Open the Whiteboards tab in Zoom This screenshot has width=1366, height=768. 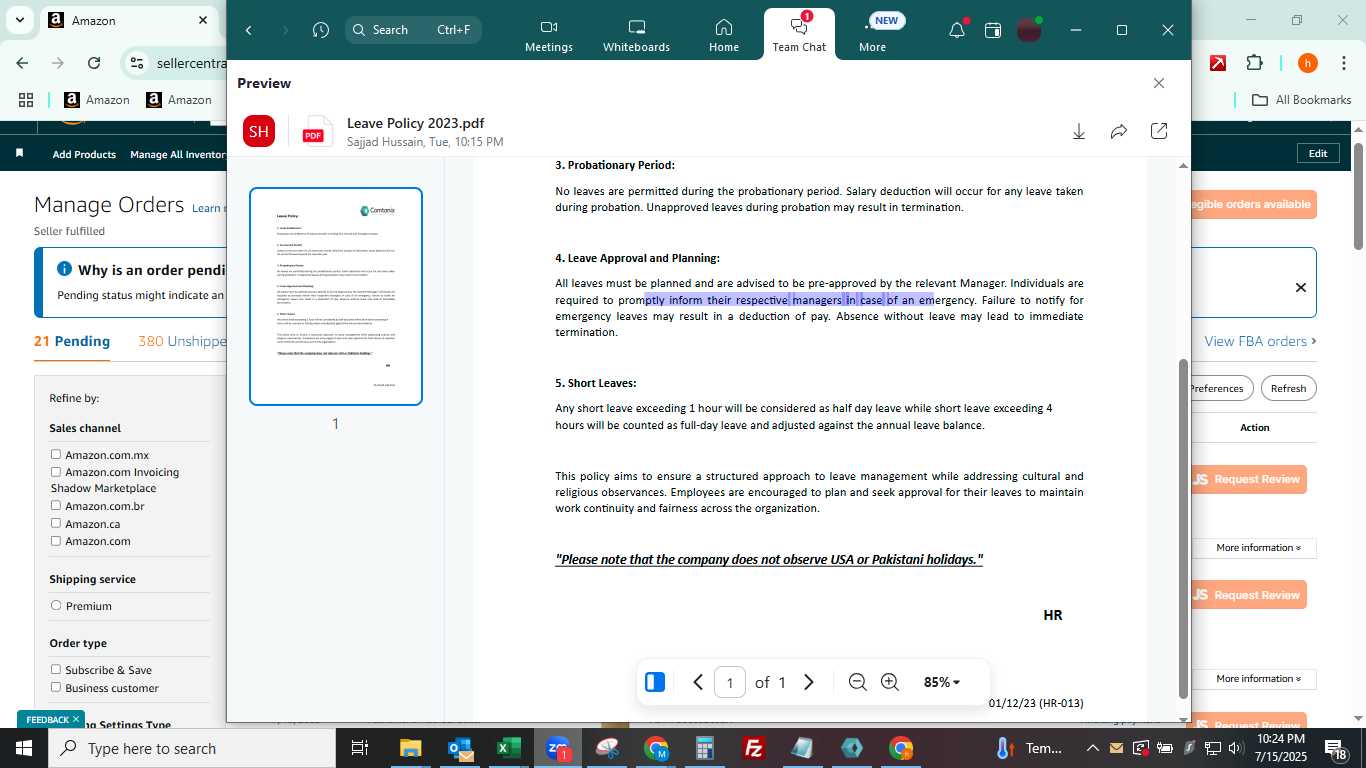pyautogui.click(x=636, y=35)
